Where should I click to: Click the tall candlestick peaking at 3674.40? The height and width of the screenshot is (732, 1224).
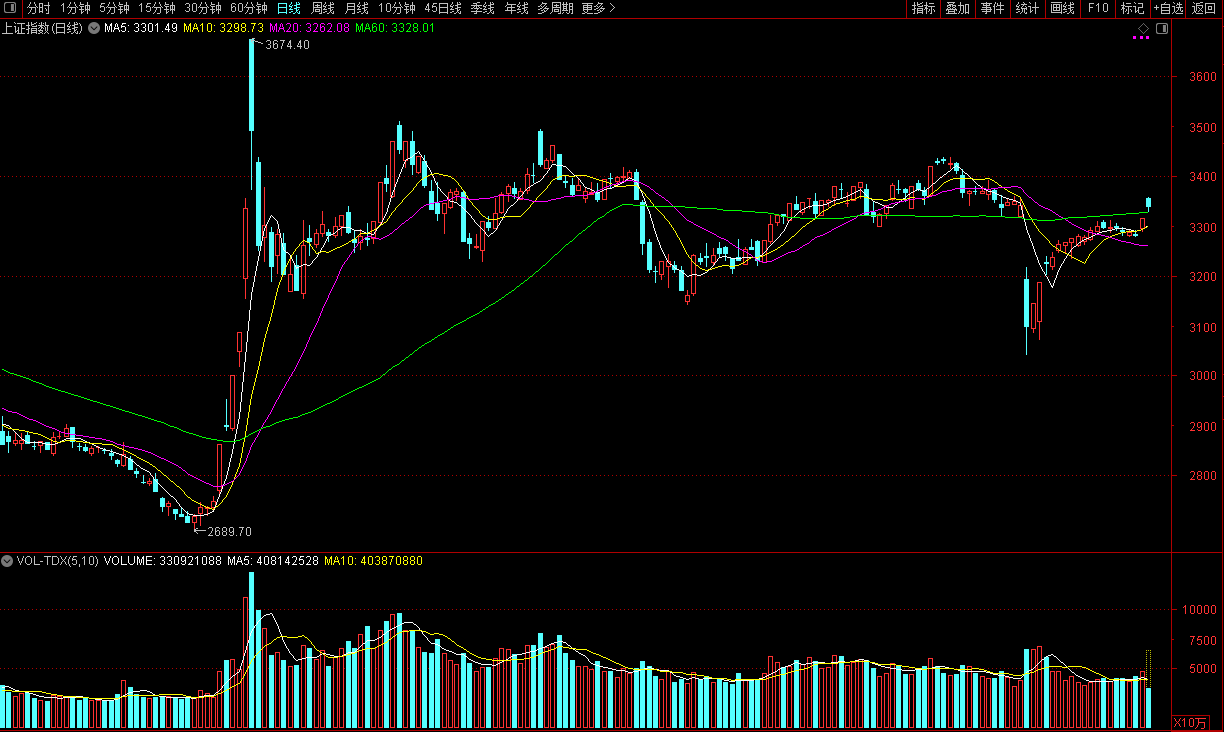(251, 85)
